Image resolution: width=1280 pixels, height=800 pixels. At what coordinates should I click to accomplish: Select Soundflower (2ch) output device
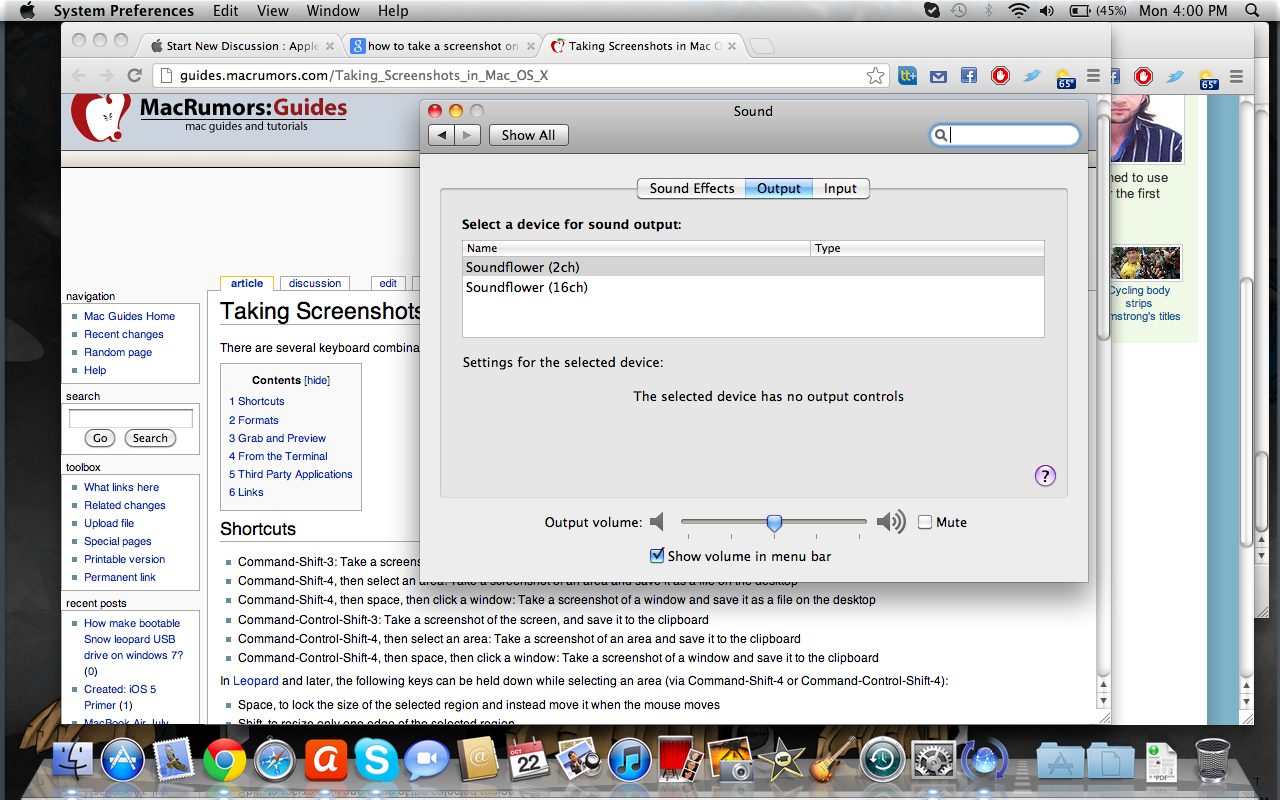[753, 267]
